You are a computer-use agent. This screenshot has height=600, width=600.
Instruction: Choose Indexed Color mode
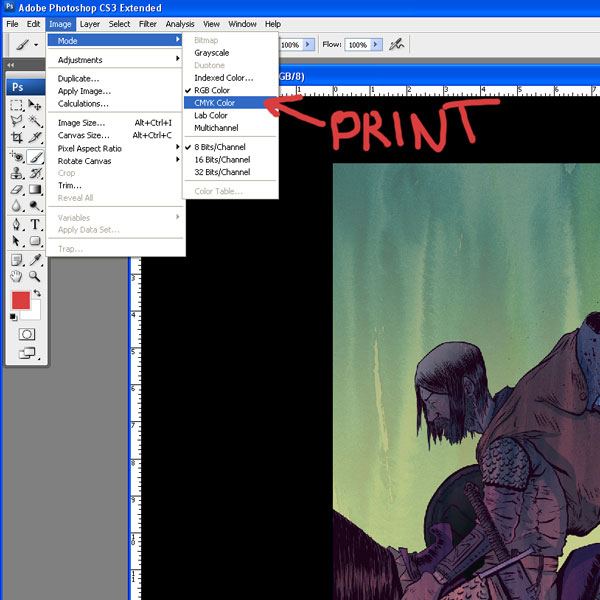click(x=230, y=78)
